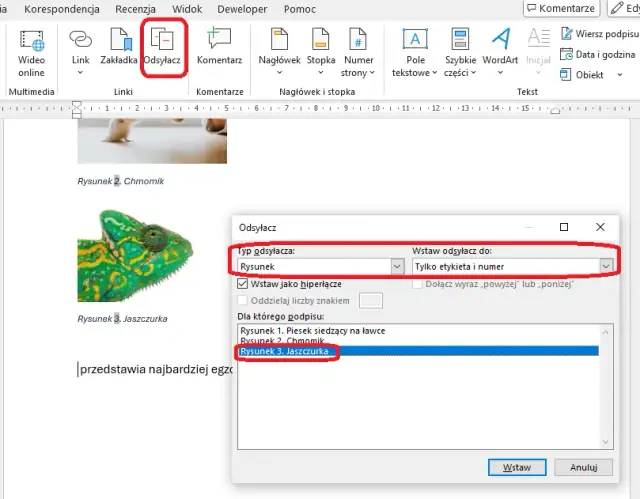Select Rysunek 1. Piesek siedzący na ławce

313,330
